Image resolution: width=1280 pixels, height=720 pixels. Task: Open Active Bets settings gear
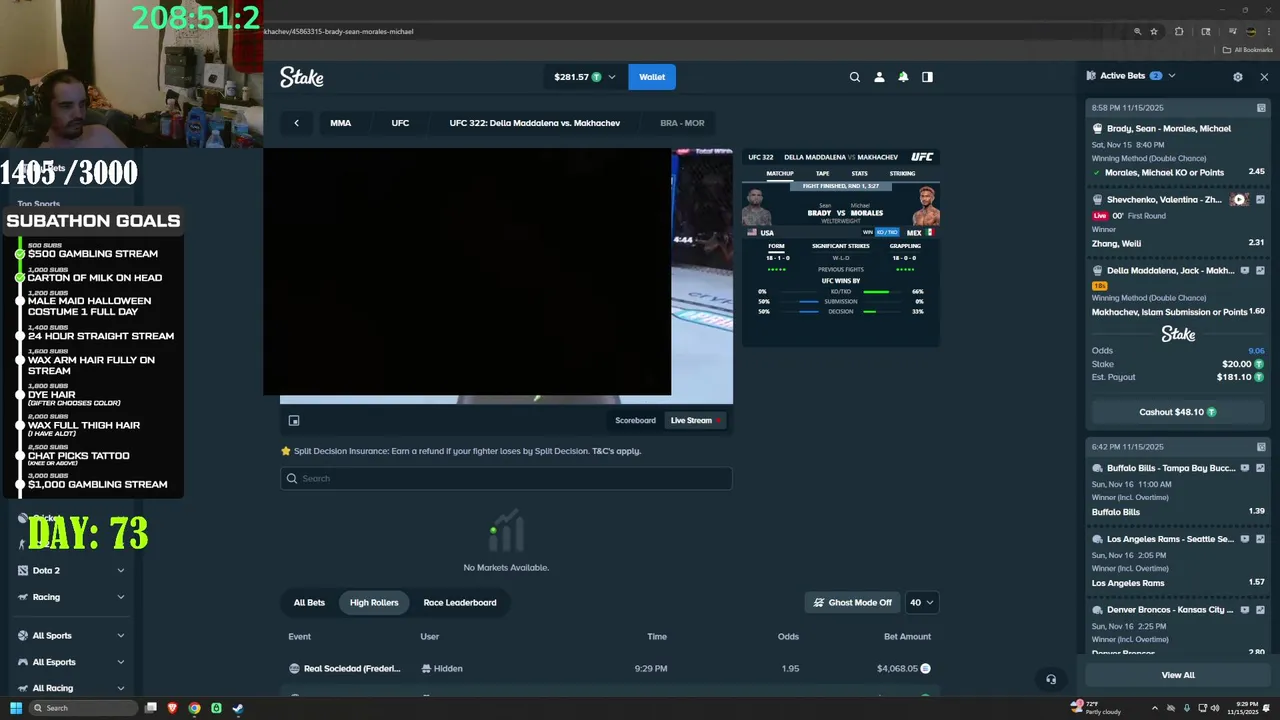tap(1238, 76)
